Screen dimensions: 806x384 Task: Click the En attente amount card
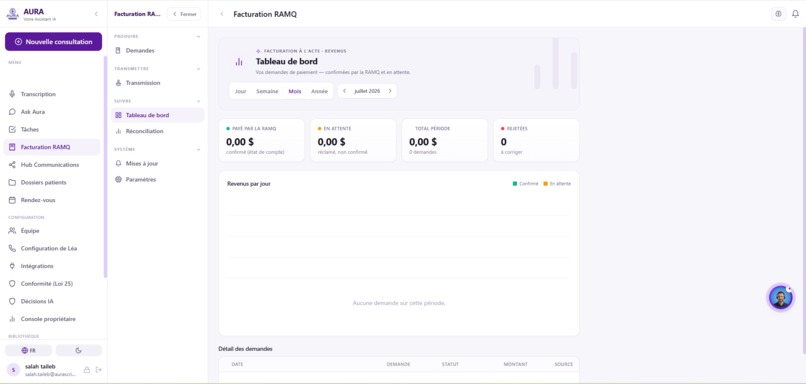[353, 140]
